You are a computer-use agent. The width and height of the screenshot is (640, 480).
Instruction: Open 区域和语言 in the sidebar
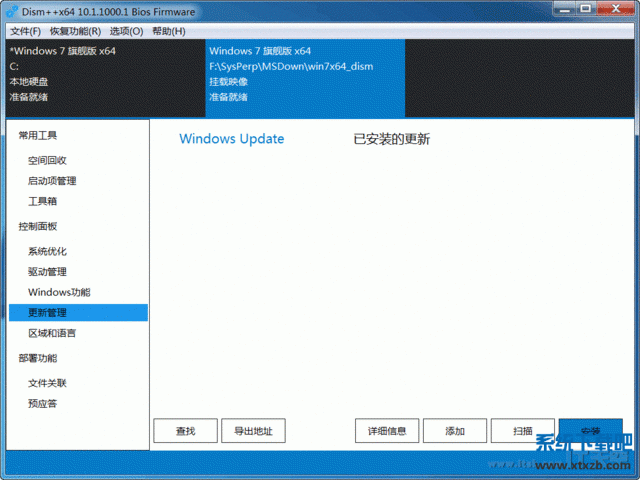point(52,333)
